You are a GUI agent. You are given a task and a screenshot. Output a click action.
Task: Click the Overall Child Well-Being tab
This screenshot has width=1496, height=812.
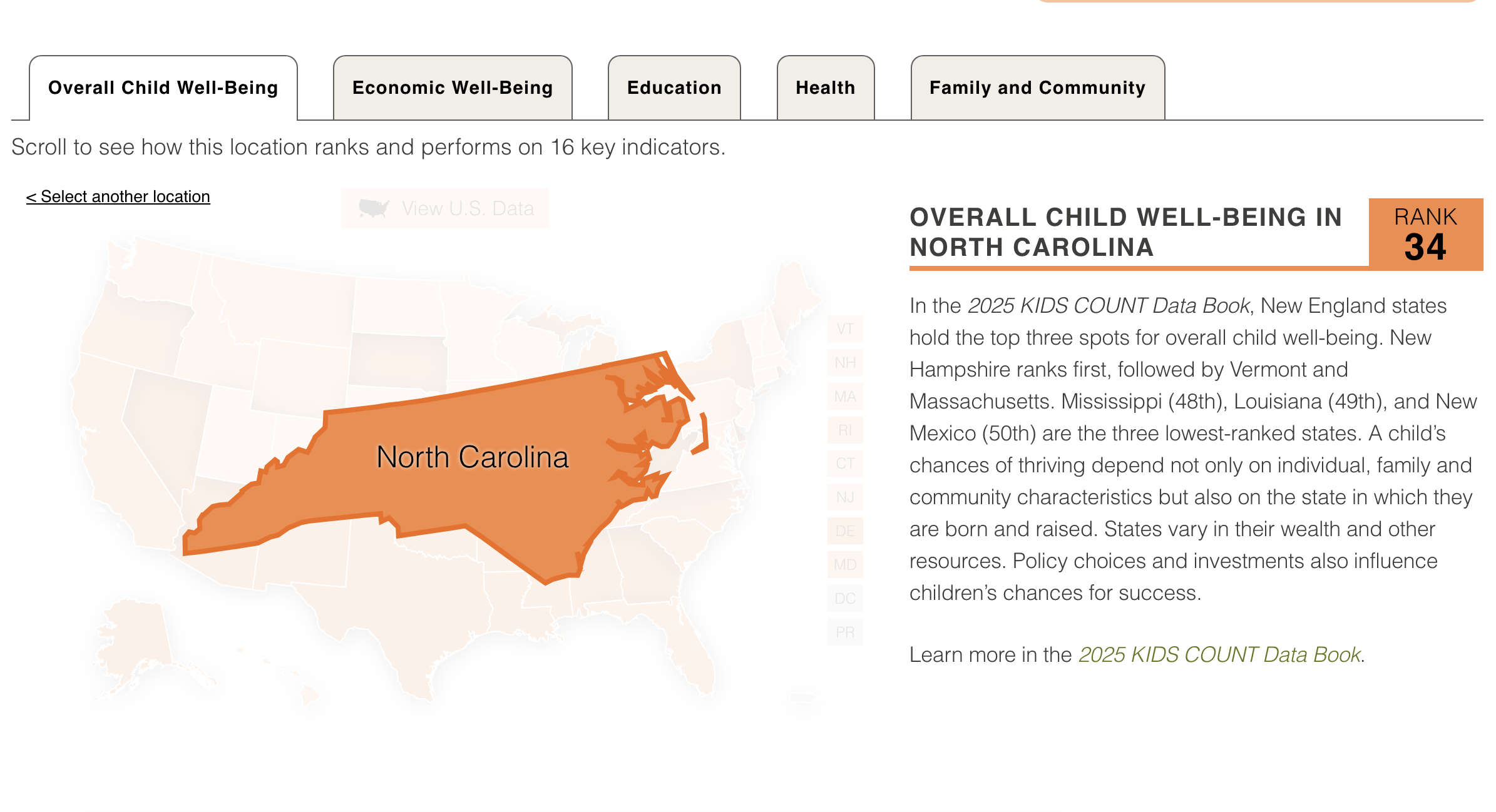163,88
